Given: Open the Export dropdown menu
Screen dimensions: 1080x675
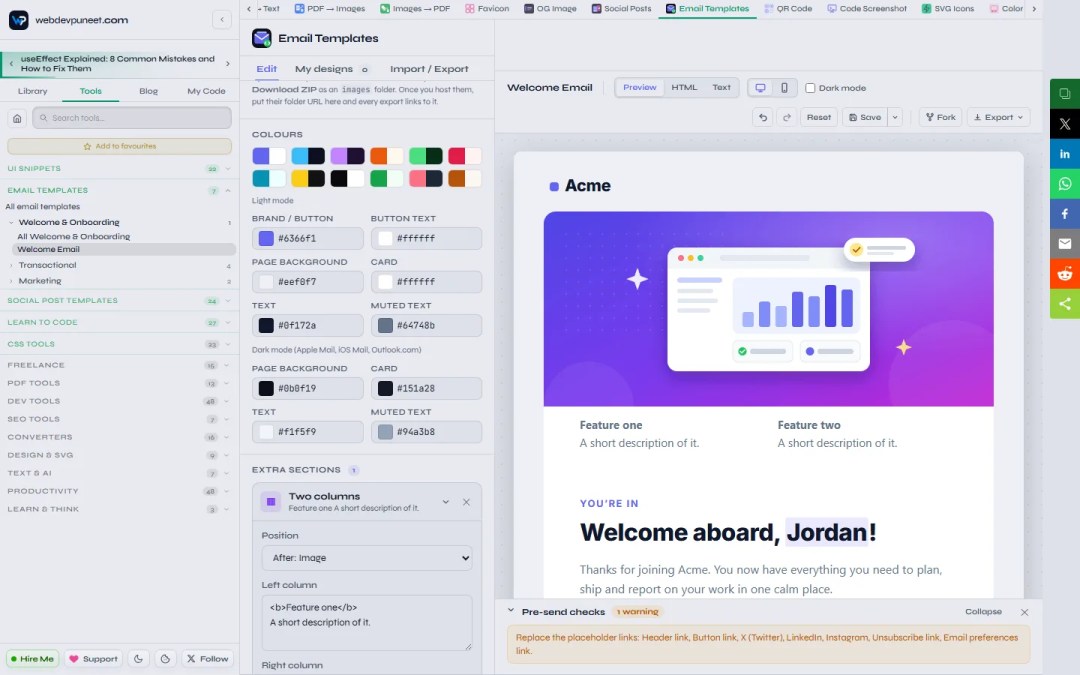Looking at the screenshot, I should click(999, 117).
